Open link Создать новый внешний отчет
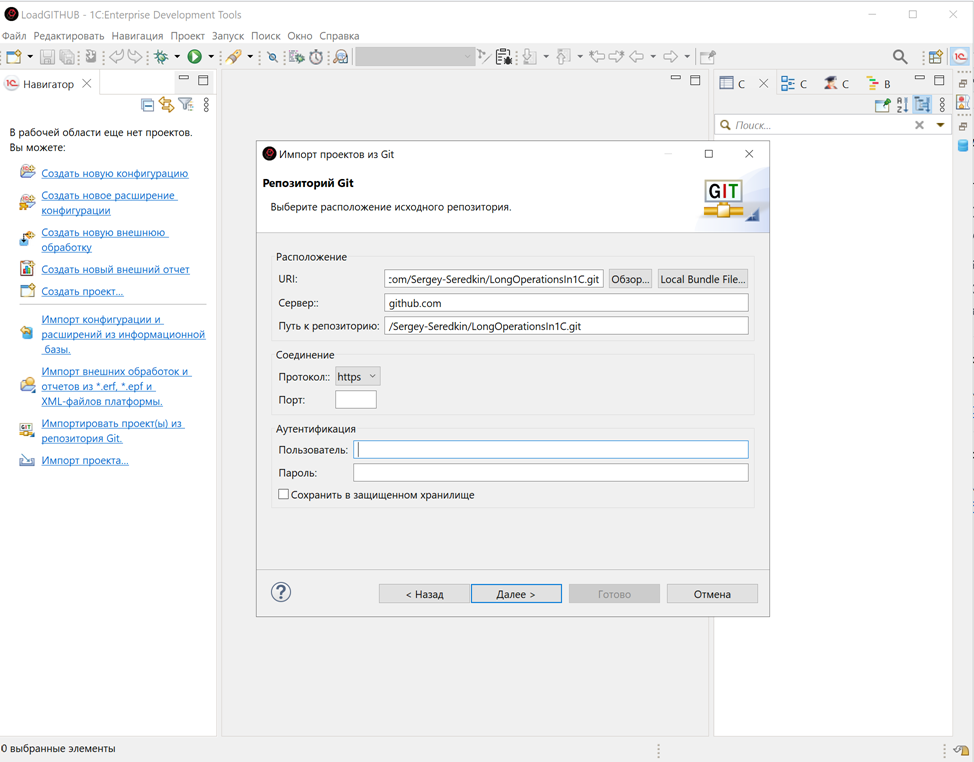This screenshot has width=974, height=762. pos(116,270)
